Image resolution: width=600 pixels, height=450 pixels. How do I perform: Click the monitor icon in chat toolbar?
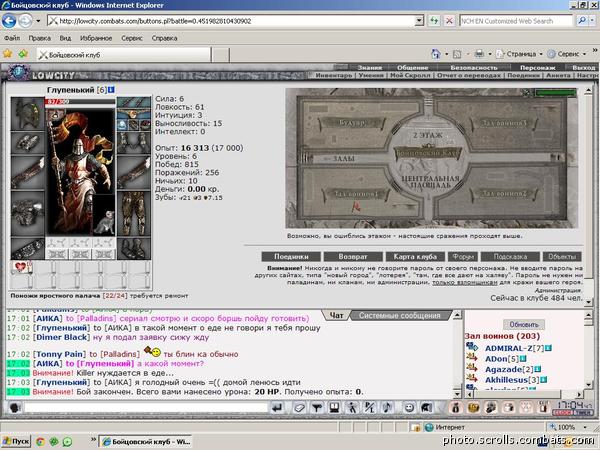click(x=335, y=408)
